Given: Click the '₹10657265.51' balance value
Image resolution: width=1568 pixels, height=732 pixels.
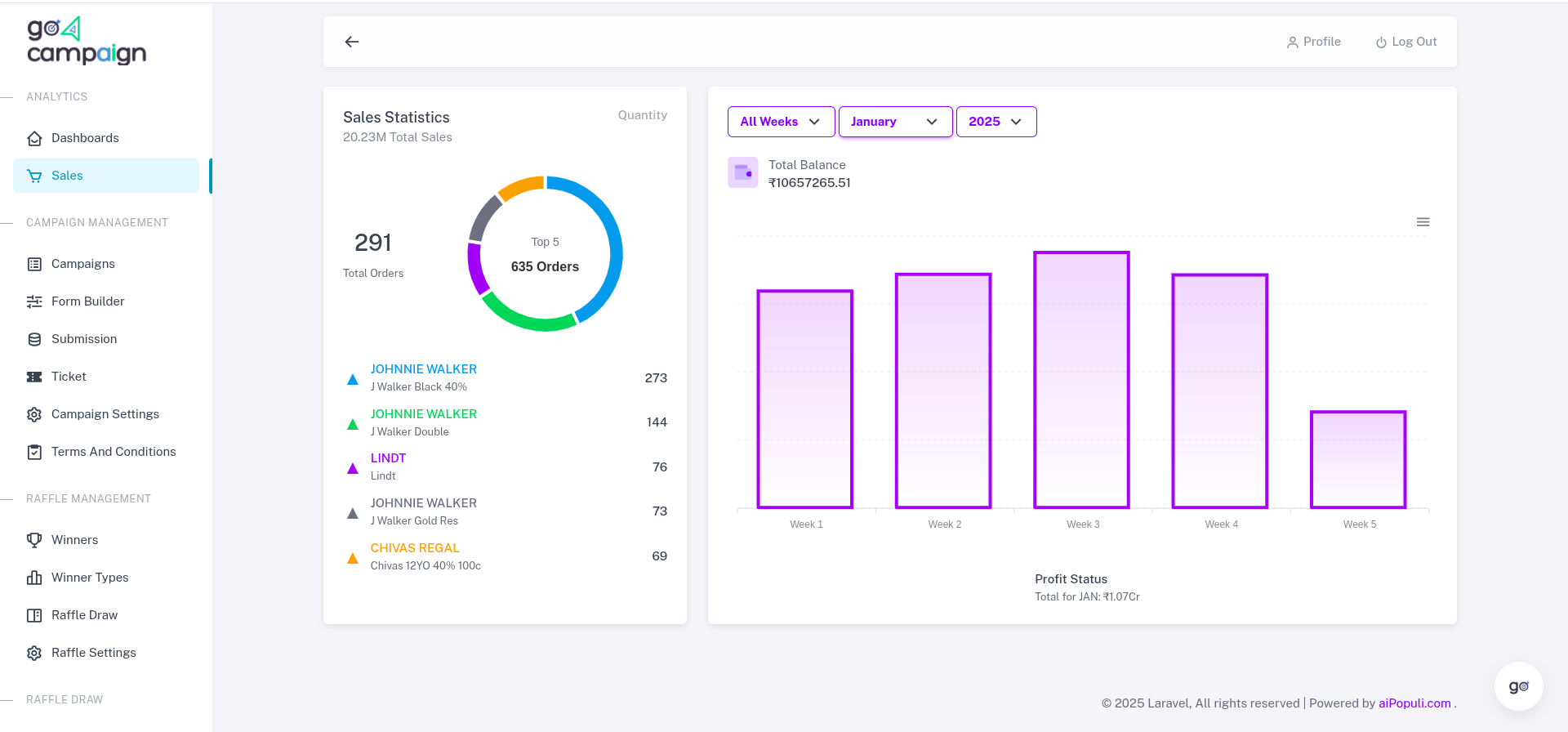Looking at the screenshot, I should [809, 183].
